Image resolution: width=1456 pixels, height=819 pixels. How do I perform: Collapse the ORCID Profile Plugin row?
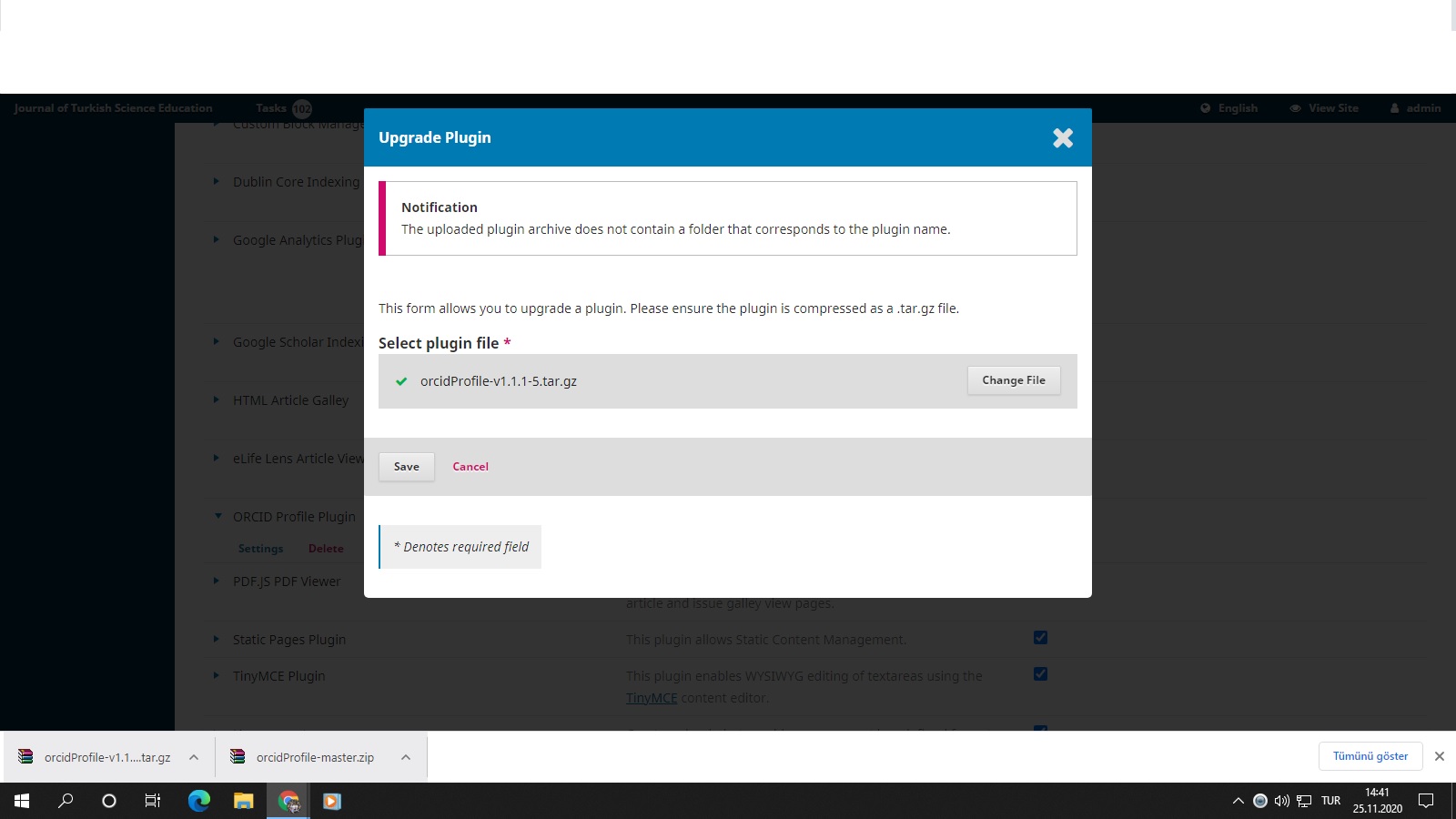click(217, 516)
